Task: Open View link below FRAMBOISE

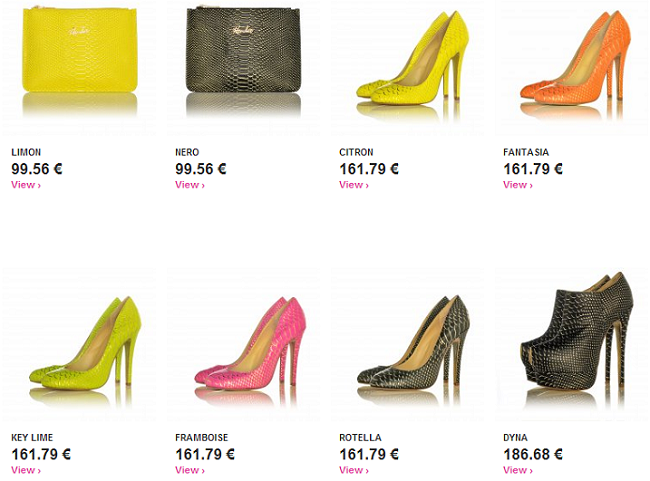Action: 190,470
